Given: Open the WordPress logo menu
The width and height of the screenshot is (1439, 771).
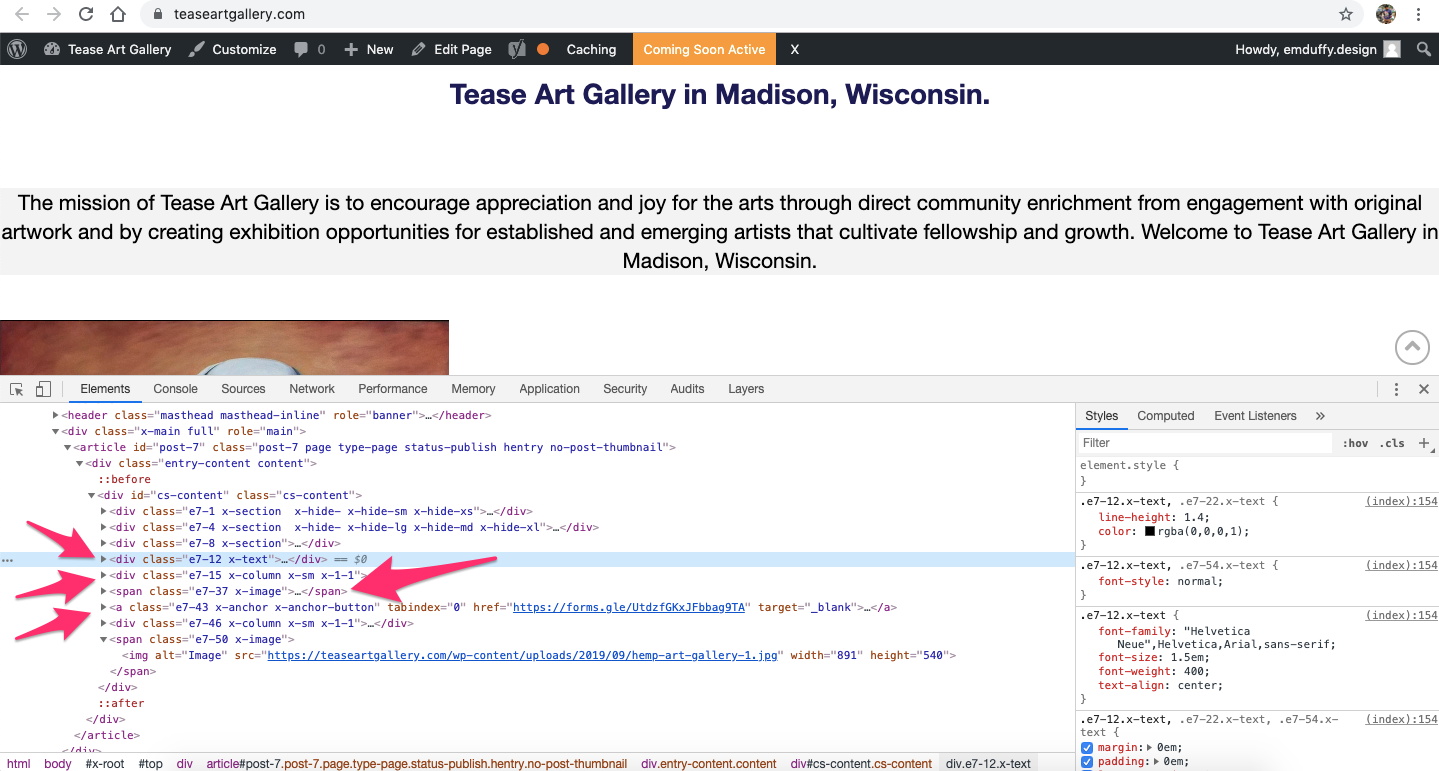Looking at the screenshot, I should pos(16,49).
